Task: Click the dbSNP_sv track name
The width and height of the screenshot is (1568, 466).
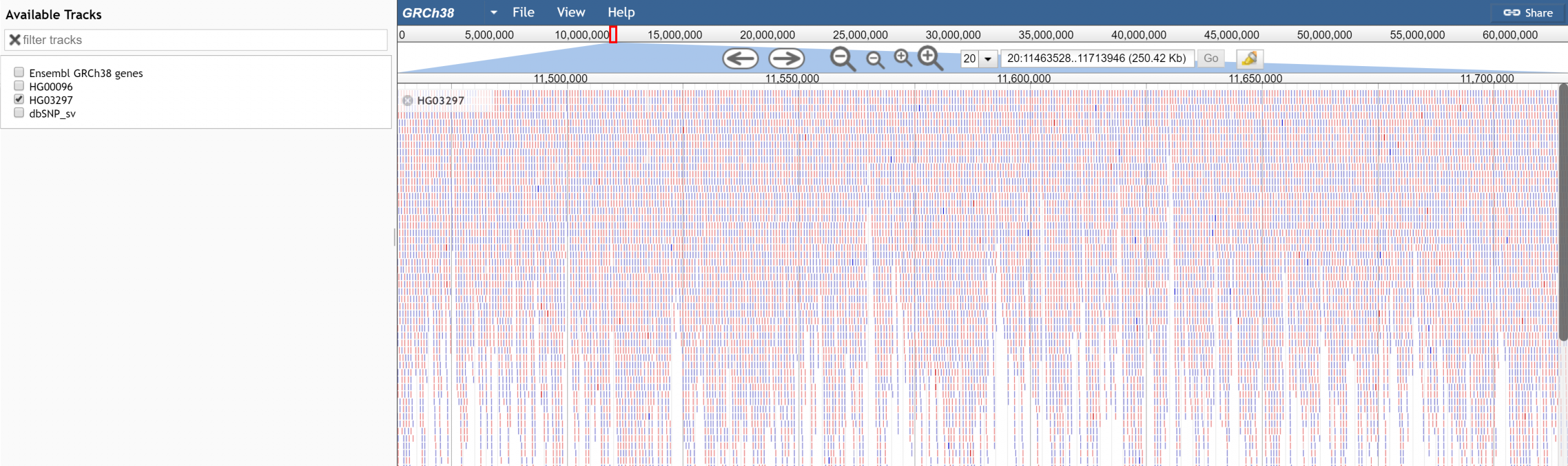Action: 52,114
